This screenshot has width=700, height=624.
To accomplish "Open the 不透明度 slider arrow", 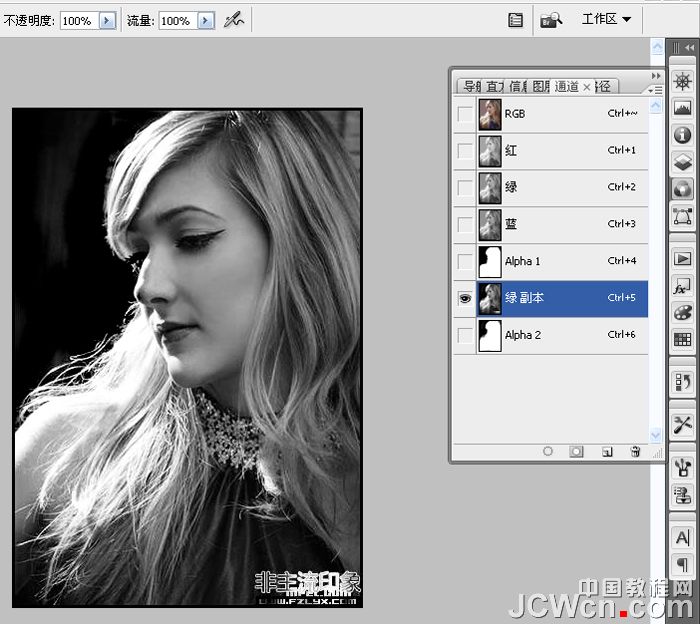I will (107, 21).
